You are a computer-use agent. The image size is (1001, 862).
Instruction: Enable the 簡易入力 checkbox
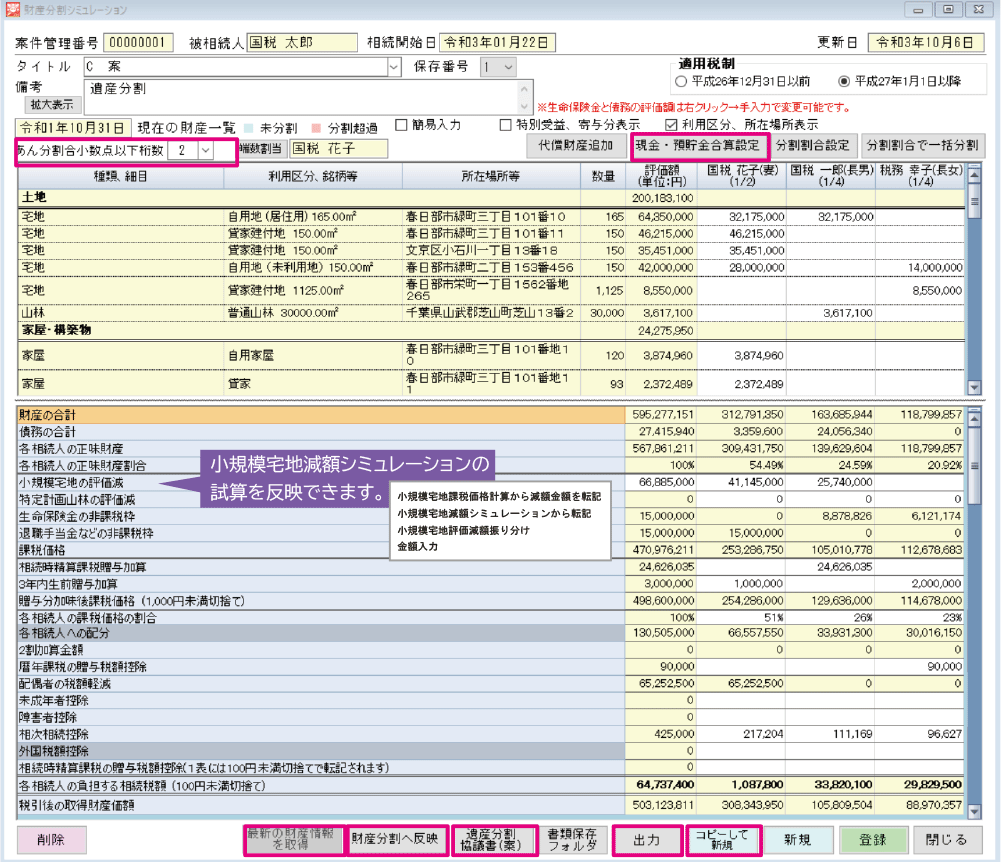[x=402, y=125]
